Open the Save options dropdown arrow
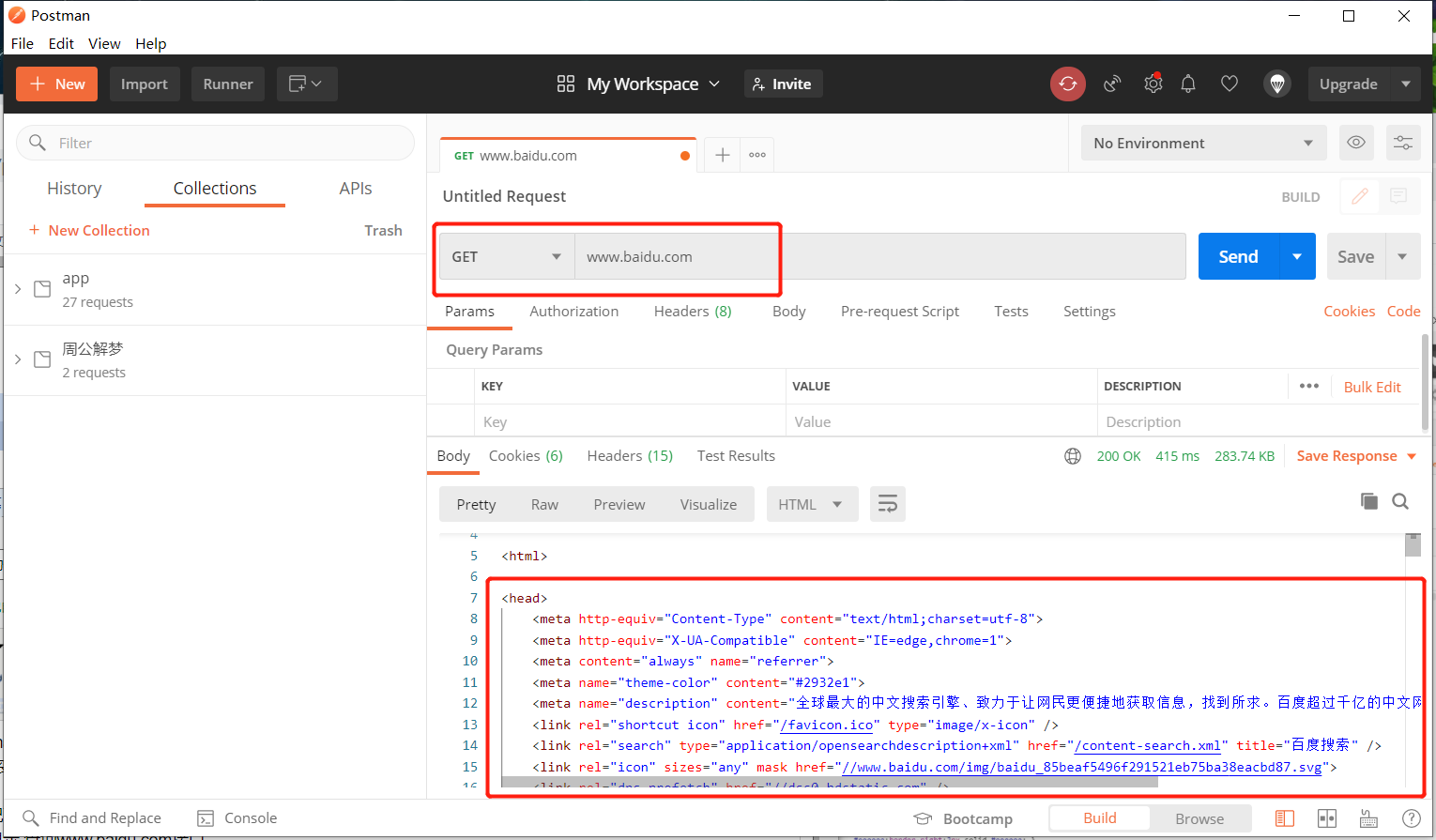Screen dimensions: 1436x840 pyautogui.click(x=1403, y=256)
